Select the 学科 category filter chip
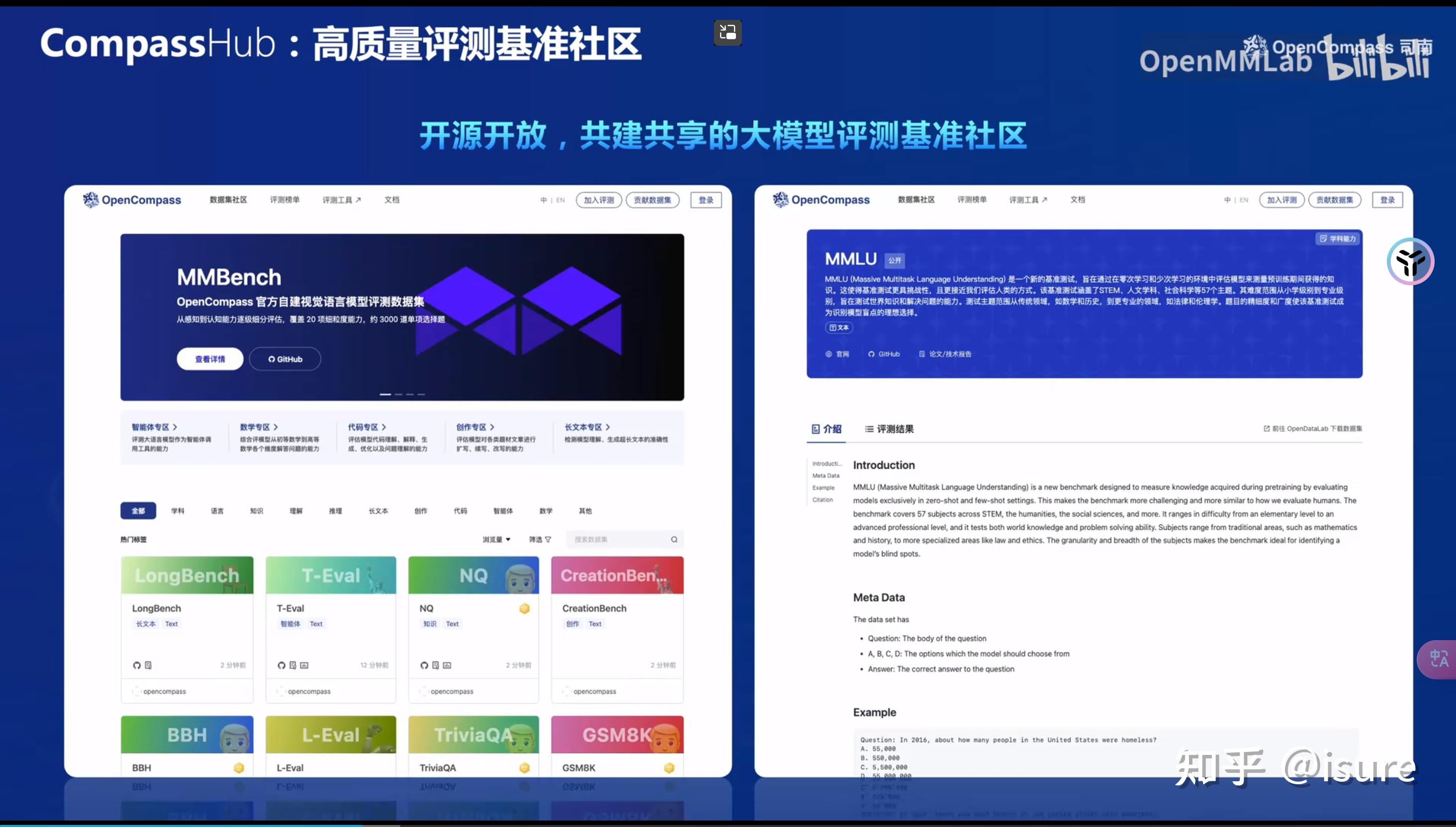The height and width of the screenshot is (827, 1456). point(178,510)
